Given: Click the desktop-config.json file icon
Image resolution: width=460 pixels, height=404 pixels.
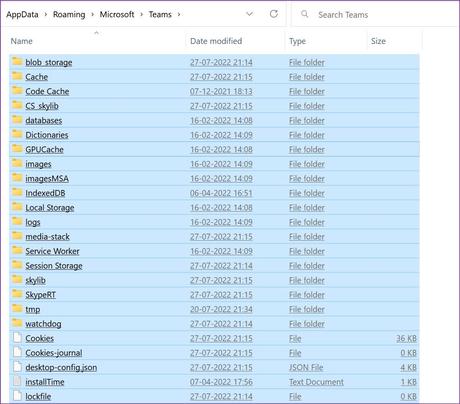Looking at the screenshot, I should (x=17, y=367).
